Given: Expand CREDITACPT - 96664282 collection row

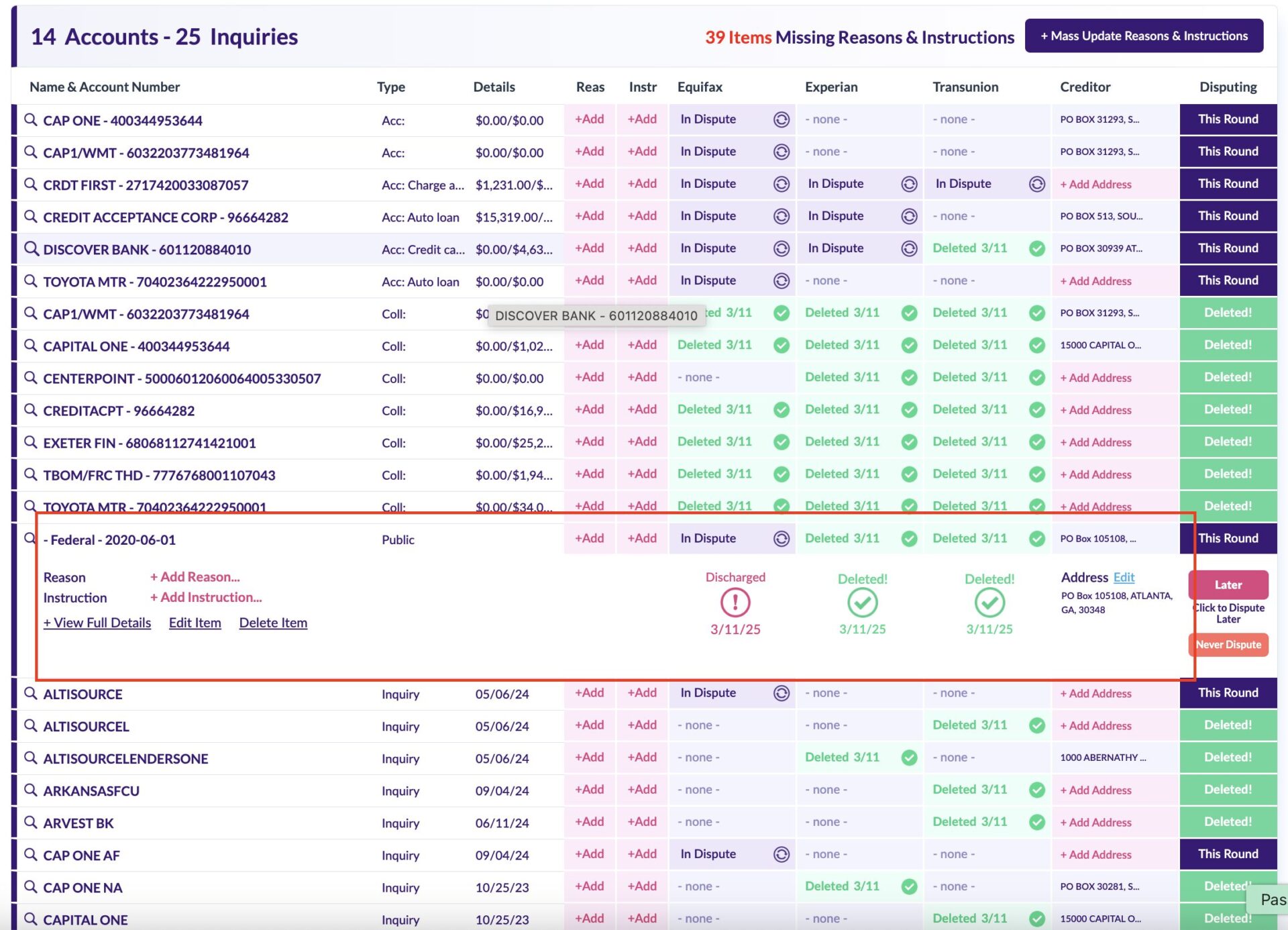Looking at the screenshot, I should [119, 411].
